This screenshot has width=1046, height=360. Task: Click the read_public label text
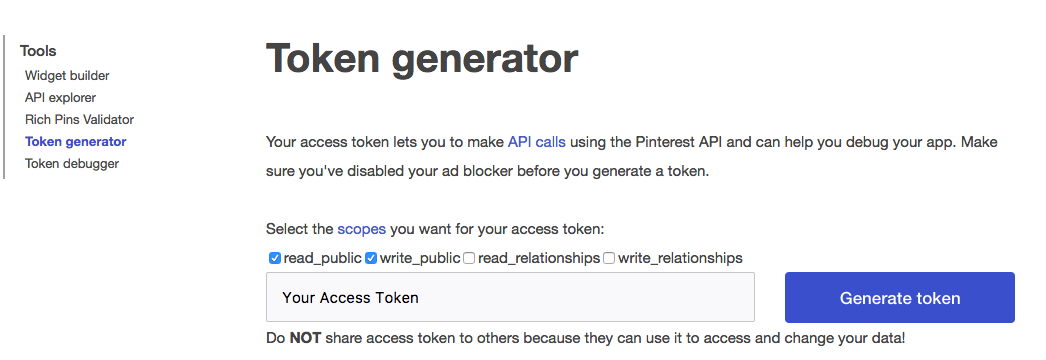click(323, 258)
